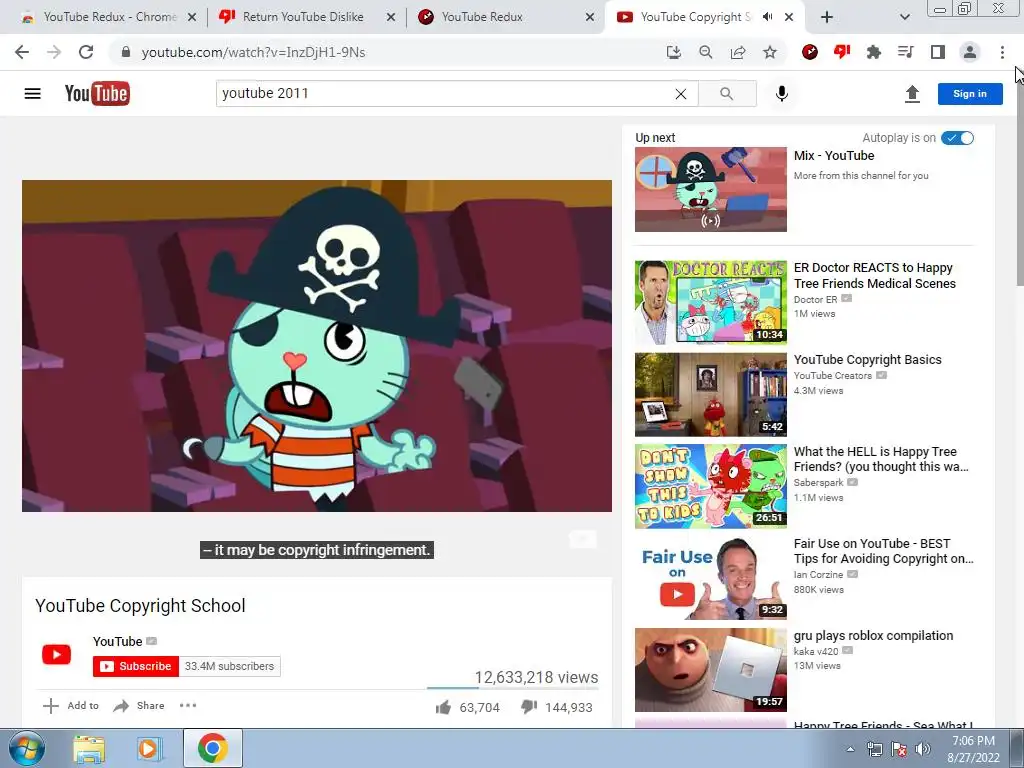Click the Saberspark channel name
This screenshot has width=1024, height=768.
[x=819, y=483]
